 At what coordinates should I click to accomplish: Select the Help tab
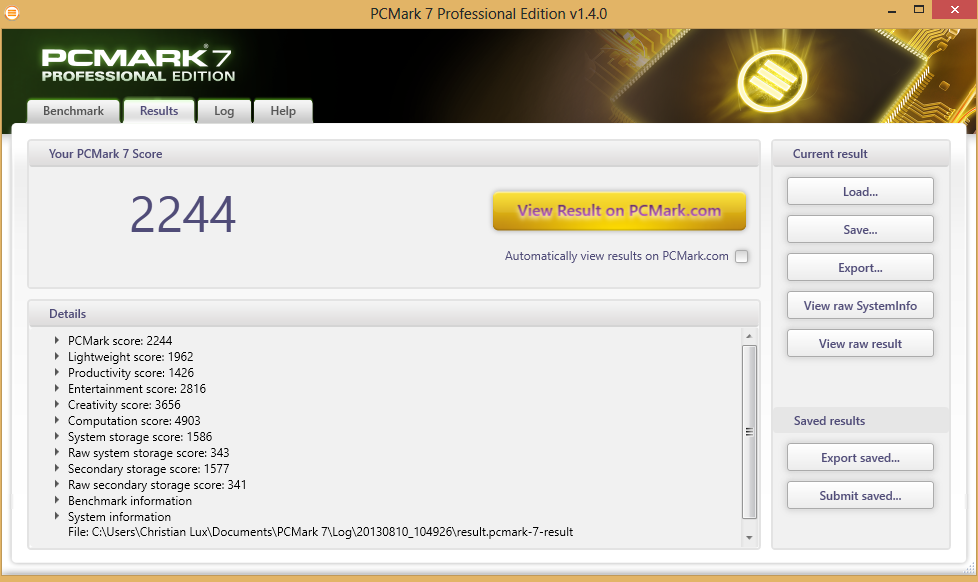pyautogui.click(x=283, y=111)
